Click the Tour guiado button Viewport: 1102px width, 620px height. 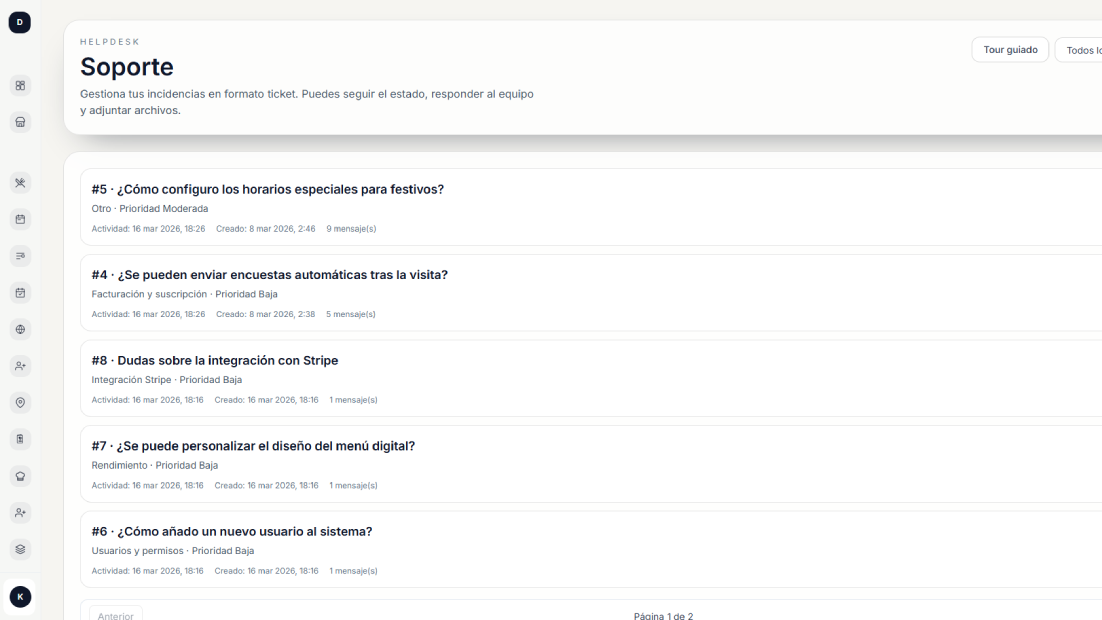click(x=1010, y=50)
